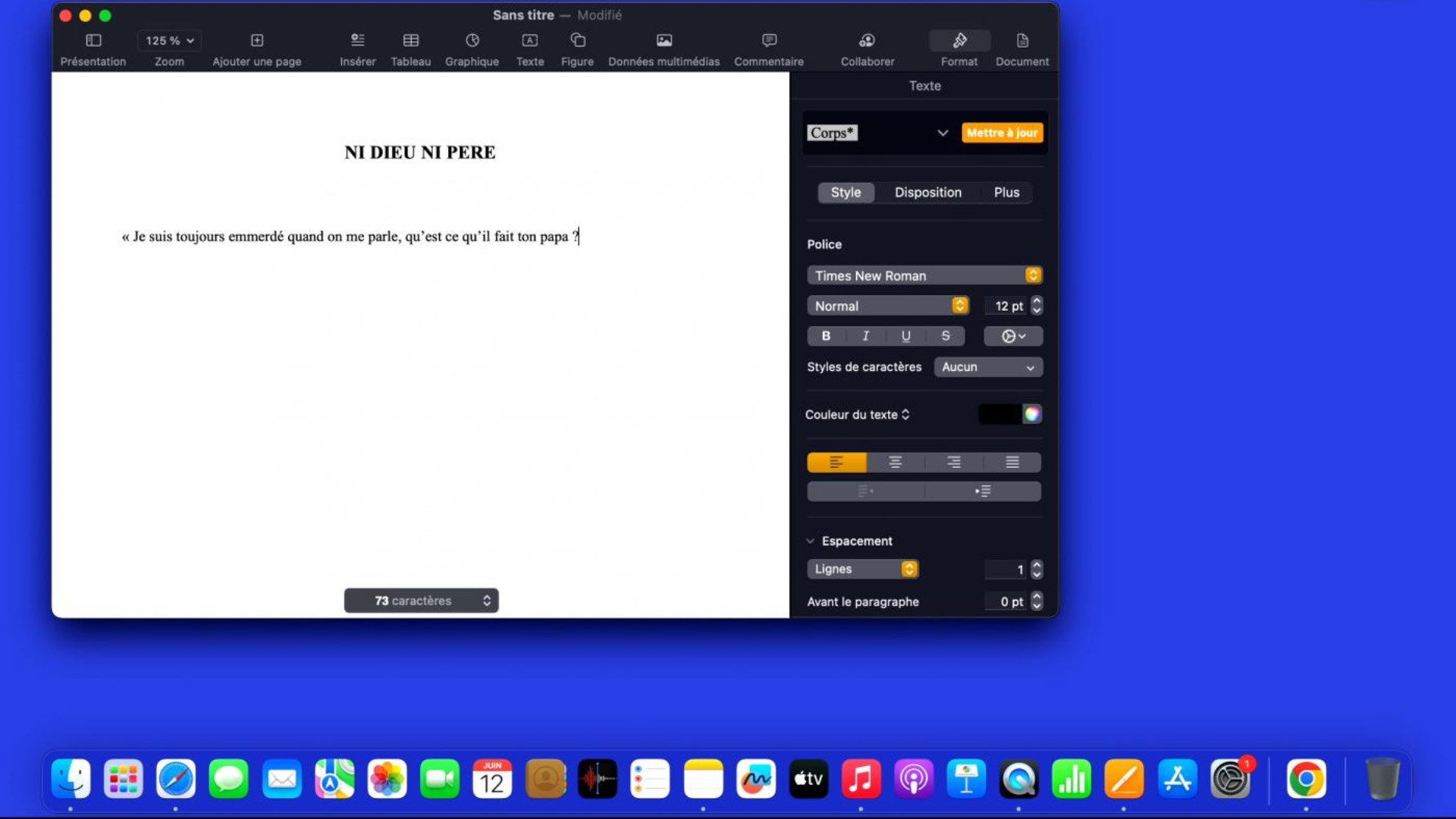Switch to the Disposition tab
This screenshot has height=819, width=1456.
pos(927,193)
